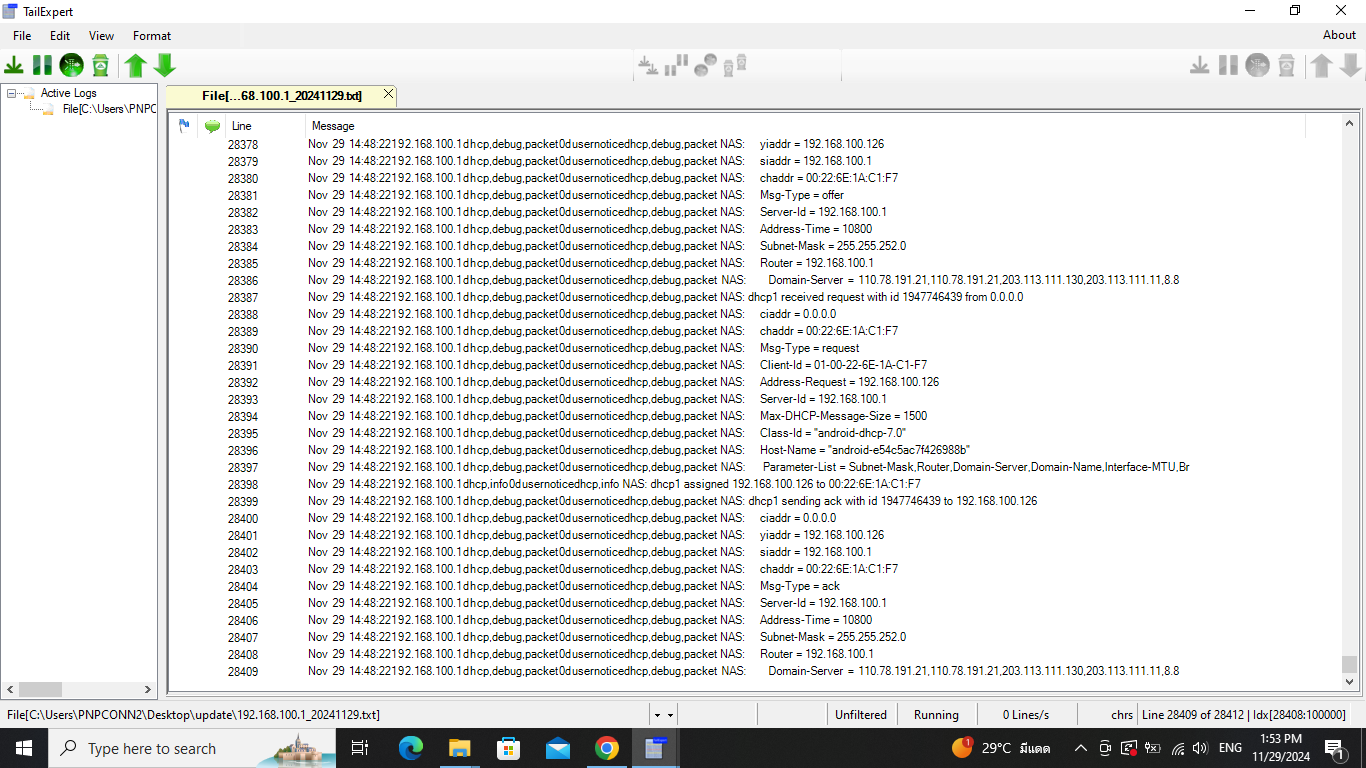The height and width of the screenshot is (768, 1366).
Task: Open the View menu
Action: click(101, 35)
